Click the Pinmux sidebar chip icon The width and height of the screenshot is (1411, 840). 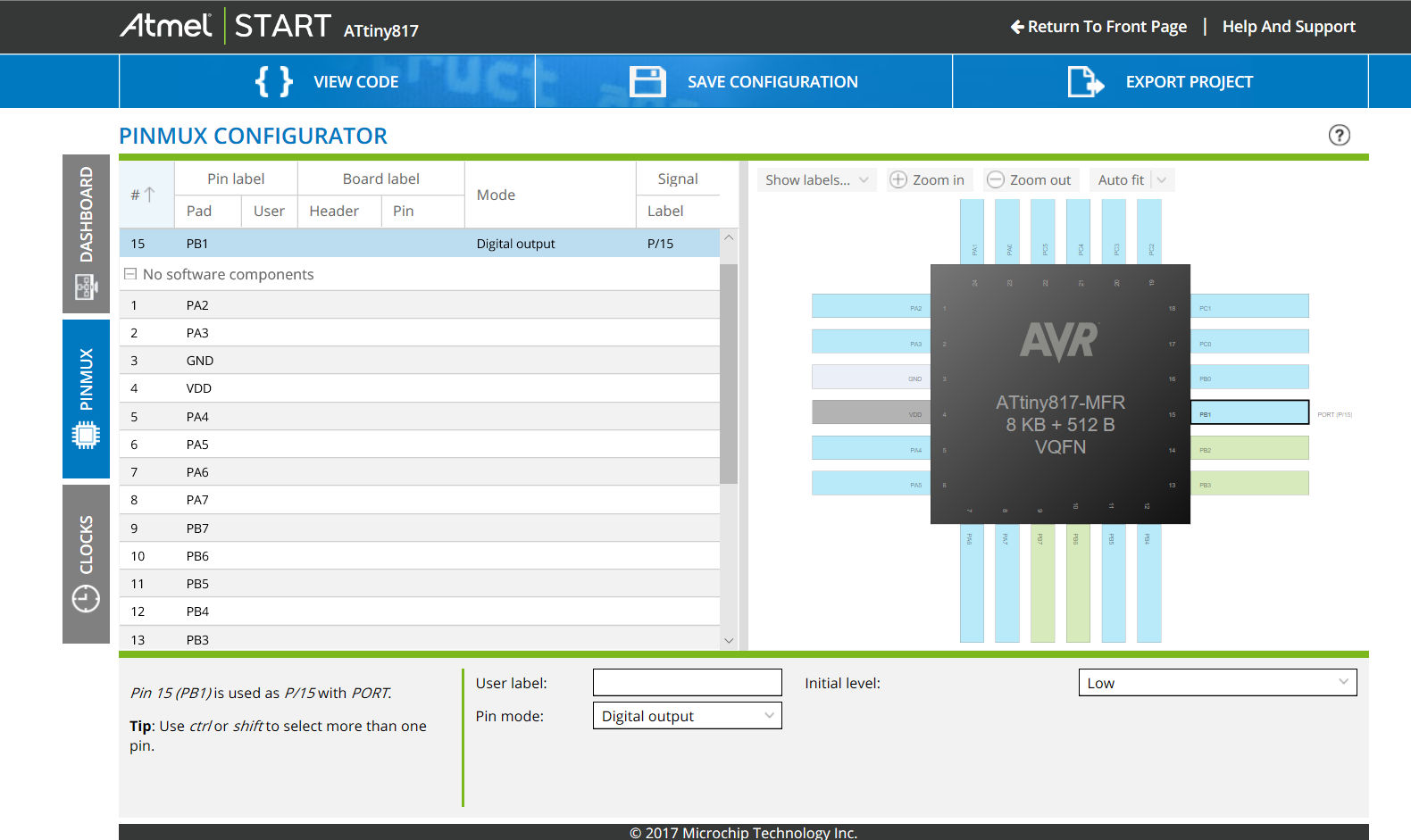(x=86, y=436)
